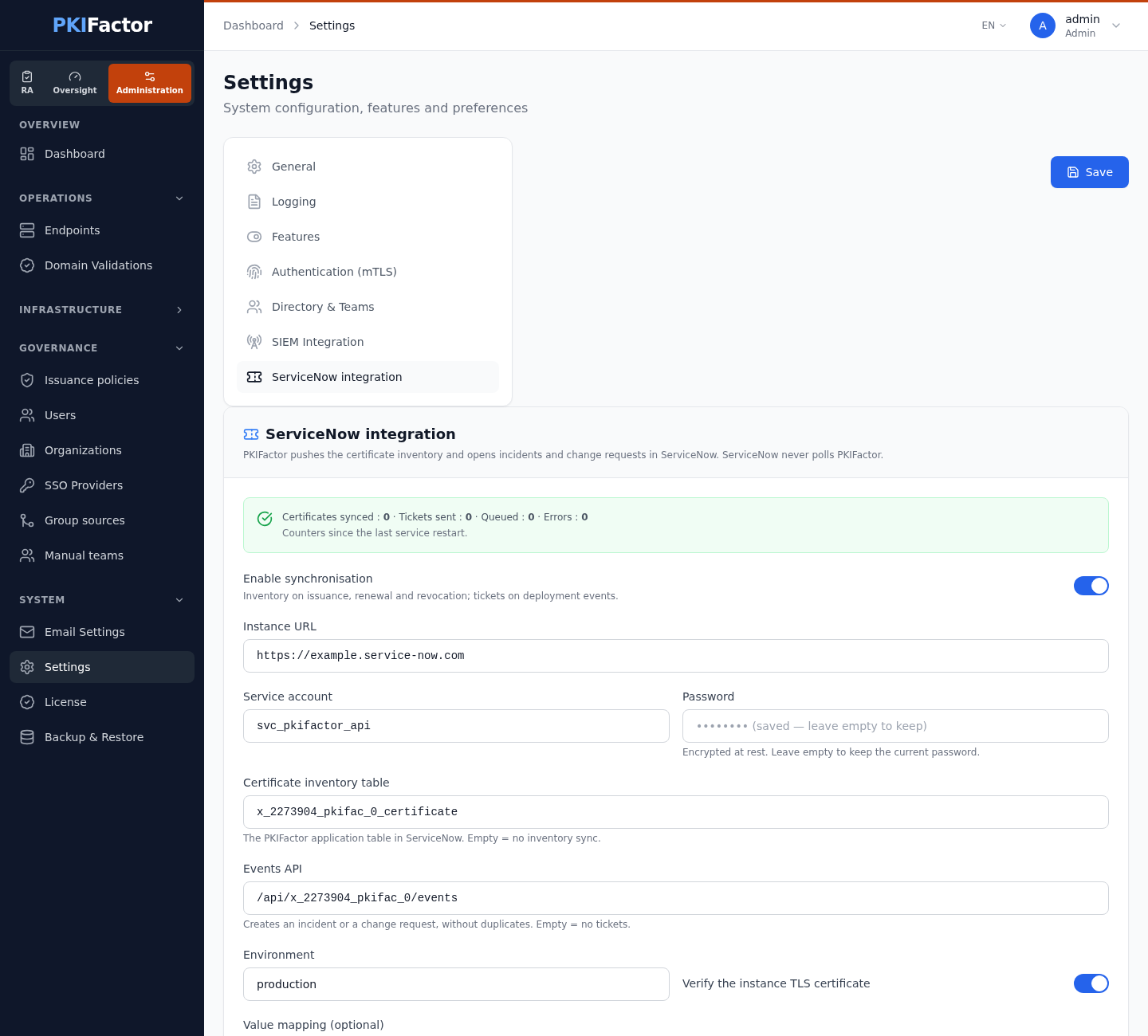Screen dimensions: 1148x1036
Task: Click the PKIFactor logo
Action: [x=102, y=25]
